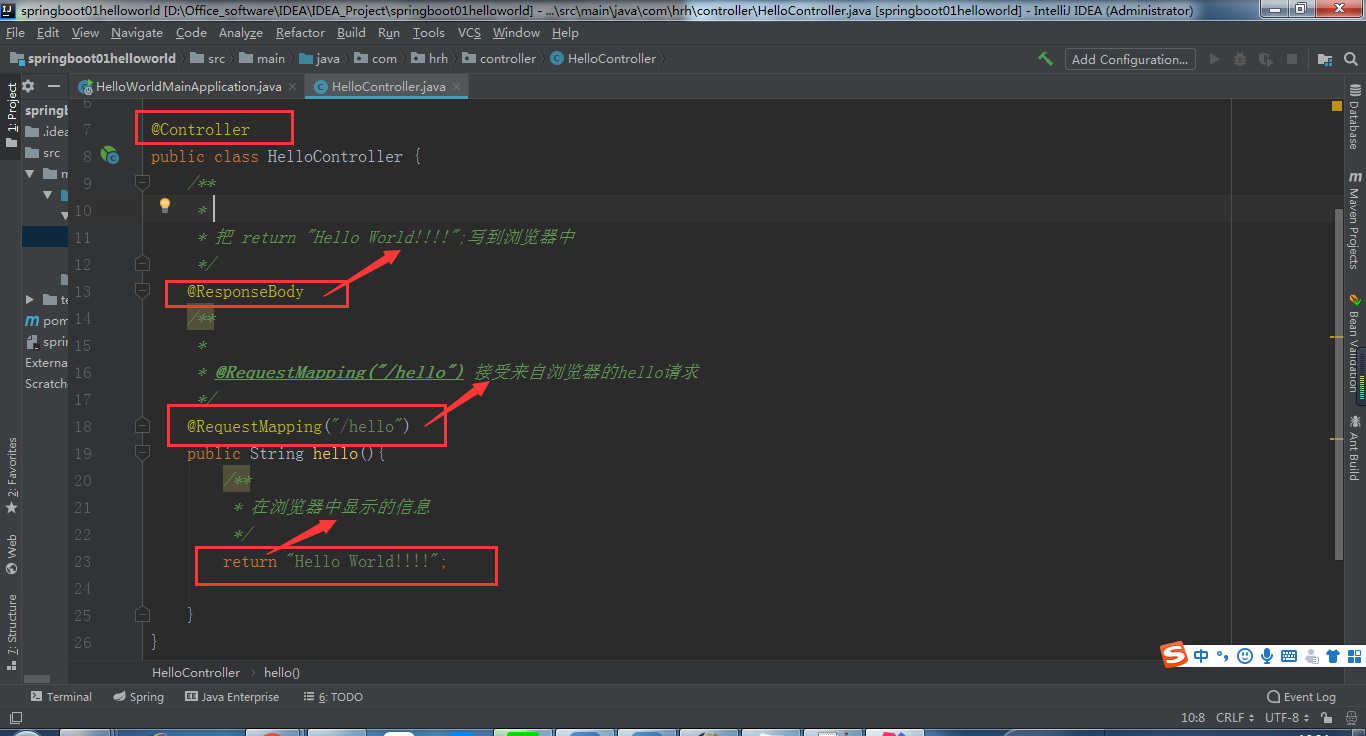Click the green Build Project hammer icon
This screenshot has width=1366, height=736.
pyautogui.click(x=1045, y=59)
